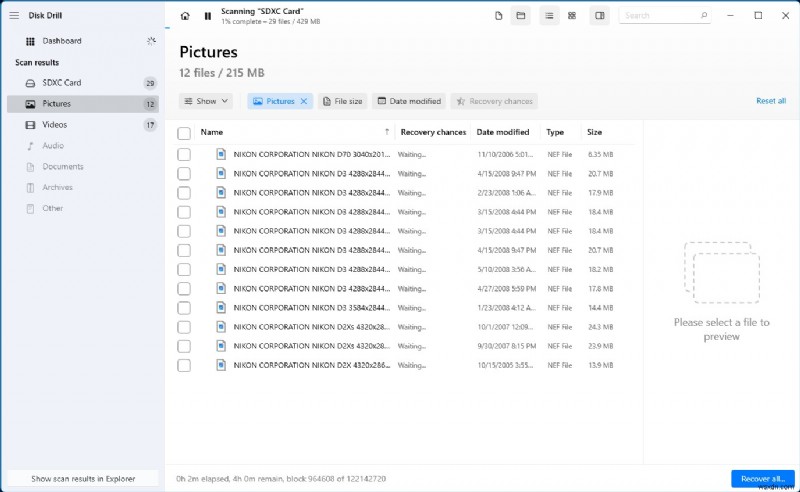Click the Dashboard loading spinner icon
This screenshot has width=800, height=492.
[151, 41]
